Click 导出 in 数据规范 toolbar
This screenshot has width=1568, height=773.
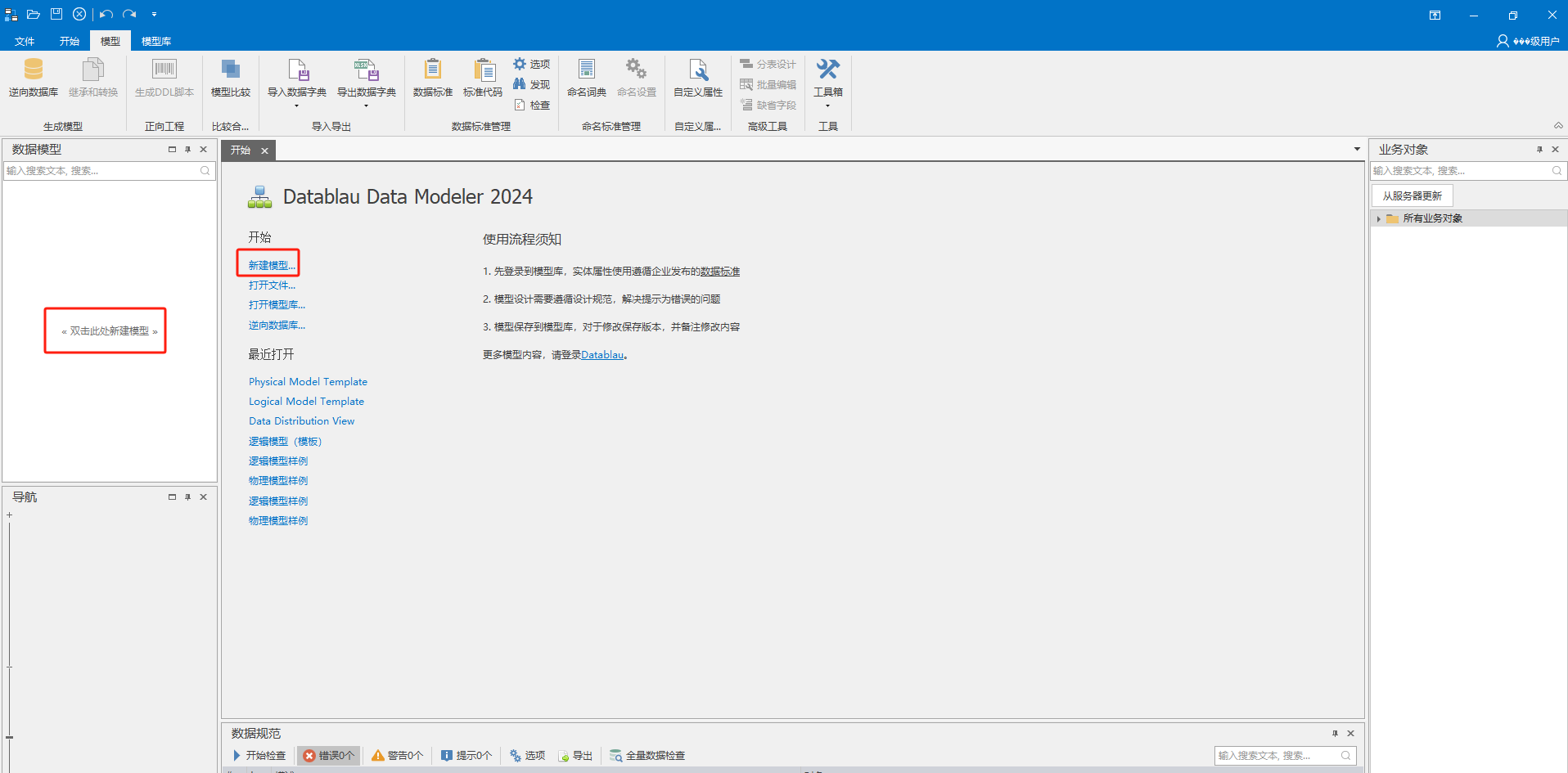click(x=575, y=755)
